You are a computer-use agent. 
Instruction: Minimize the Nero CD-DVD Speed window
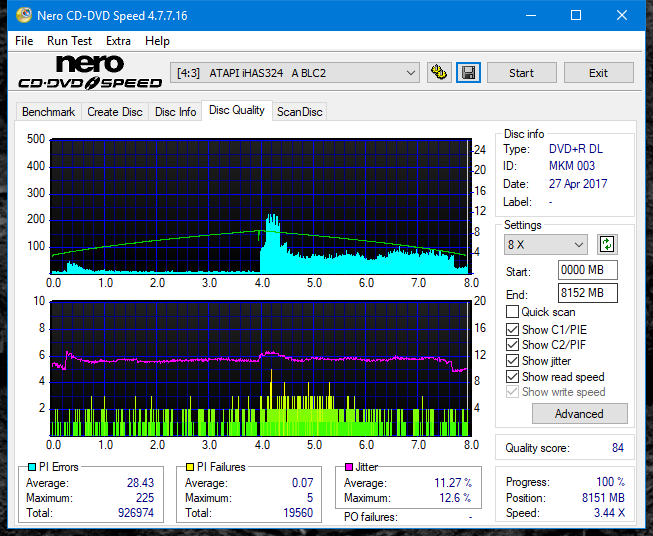[x=531, y=15]
